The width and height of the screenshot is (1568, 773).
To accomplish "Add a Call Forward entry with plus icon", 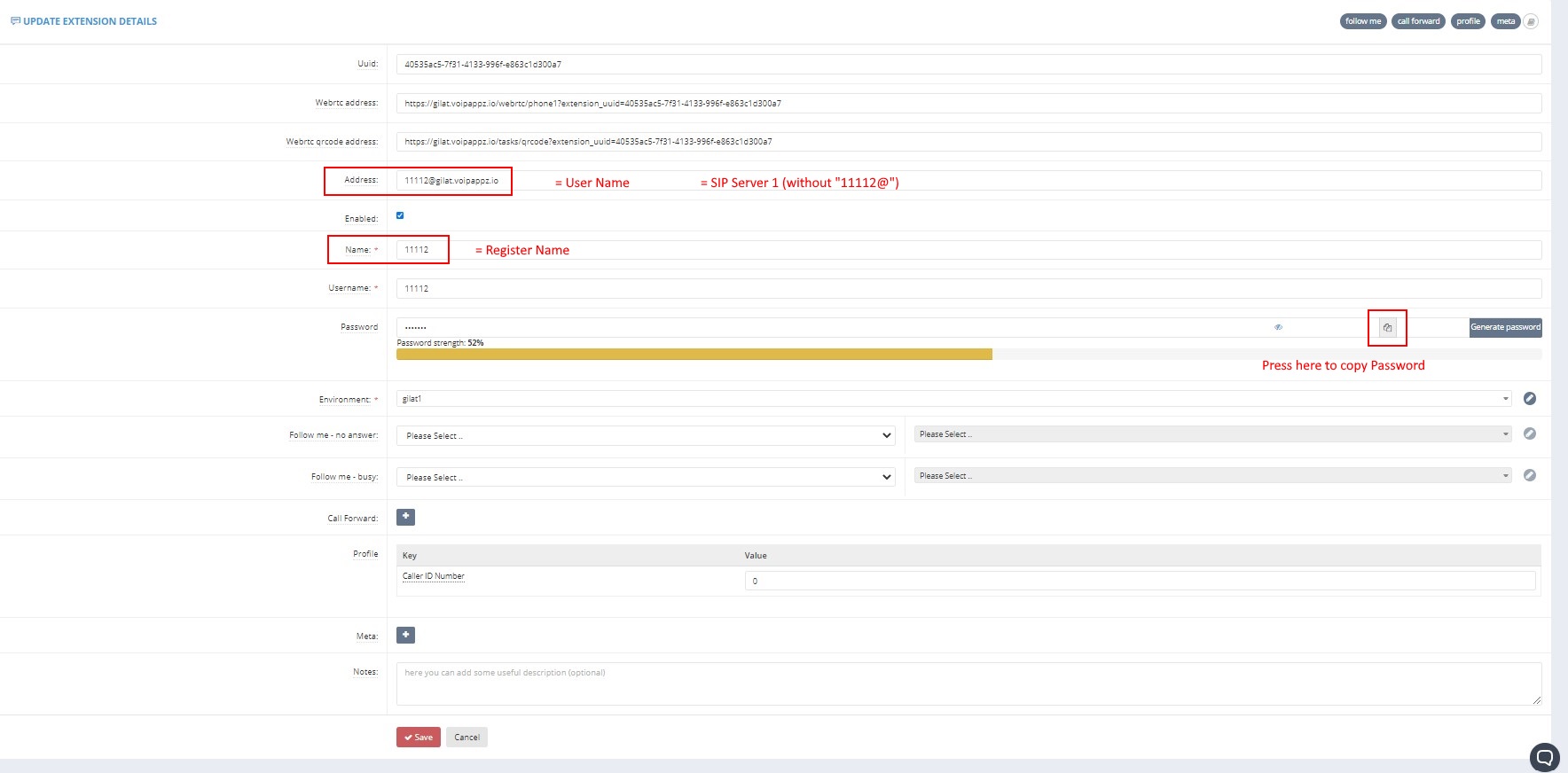I will point(405,517).
